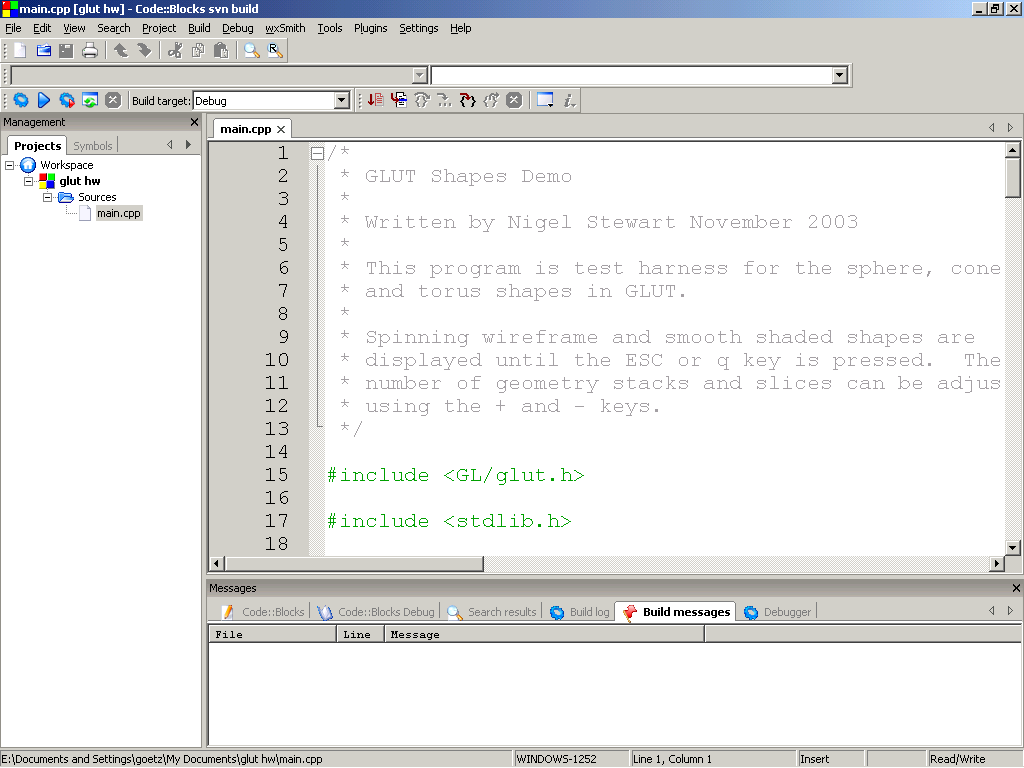Toggle the code fold marker on line 1
Screen dimensions: 1024x768
tap(317, 154)
